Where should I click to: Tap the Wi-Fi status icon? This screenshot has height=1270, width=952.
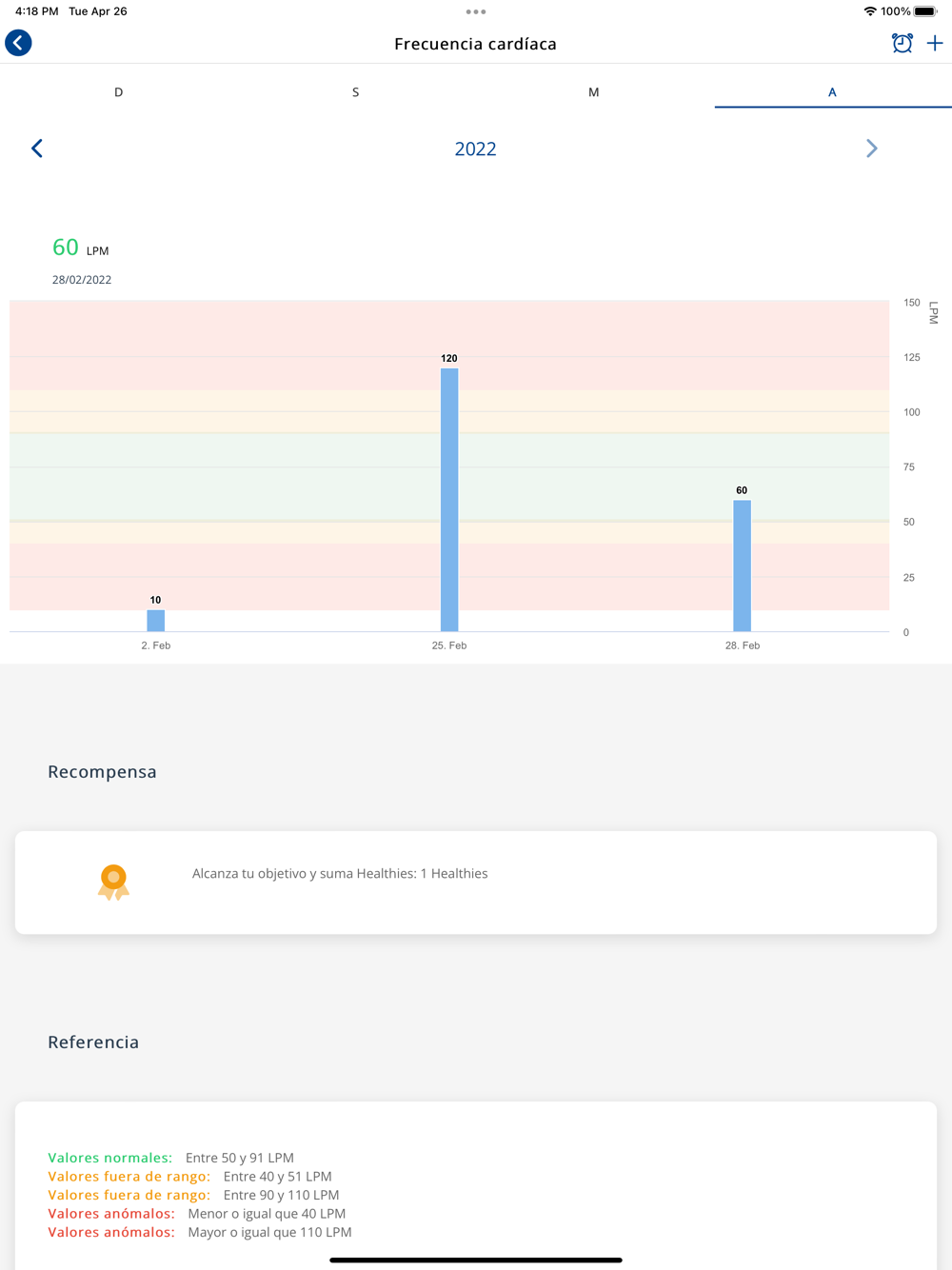coord(870,11)
